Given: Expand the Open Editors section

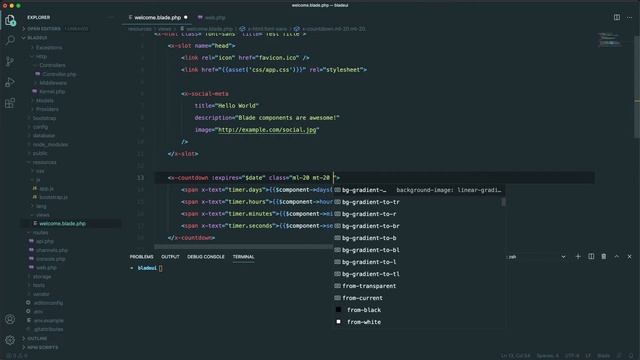Looking at the screenshot, I should coord(43,29).
